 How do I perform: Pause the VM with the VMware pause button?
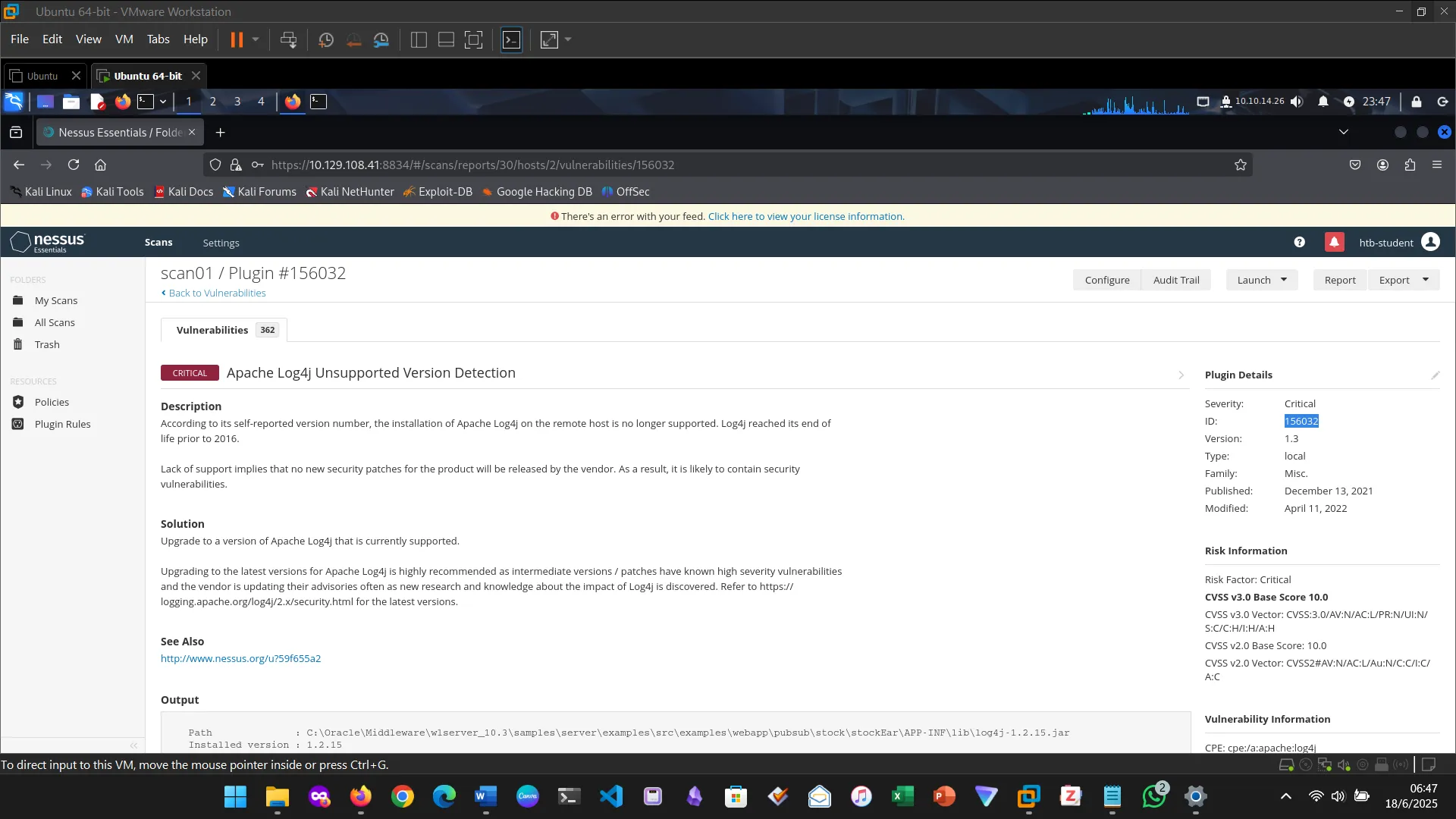tap(237, 39)
